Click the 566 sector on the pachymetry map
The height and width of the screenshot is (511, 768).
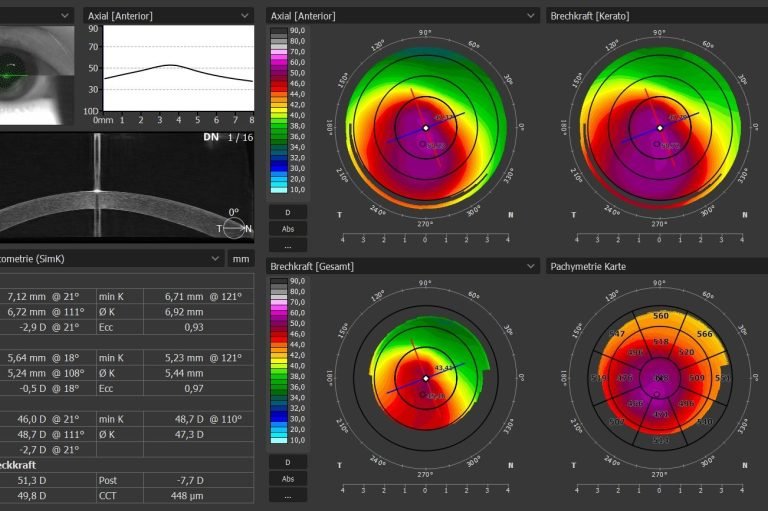[704, 334]
